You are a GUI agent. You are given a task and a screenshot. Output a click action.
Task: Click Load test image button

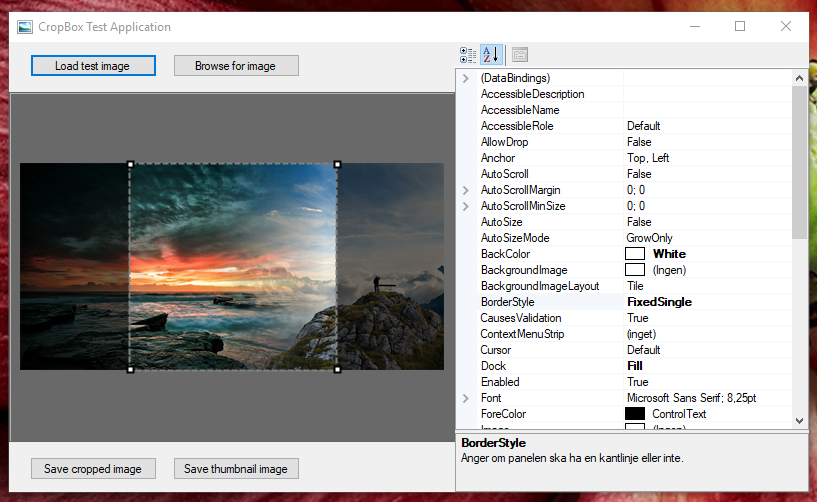tap(93, 66)
